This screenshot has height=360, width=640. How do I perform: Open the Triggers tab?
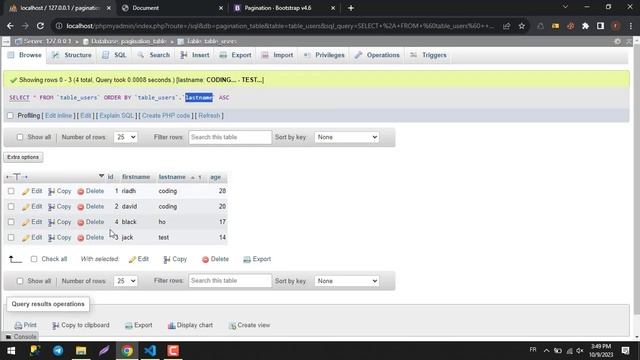point(428,55)
